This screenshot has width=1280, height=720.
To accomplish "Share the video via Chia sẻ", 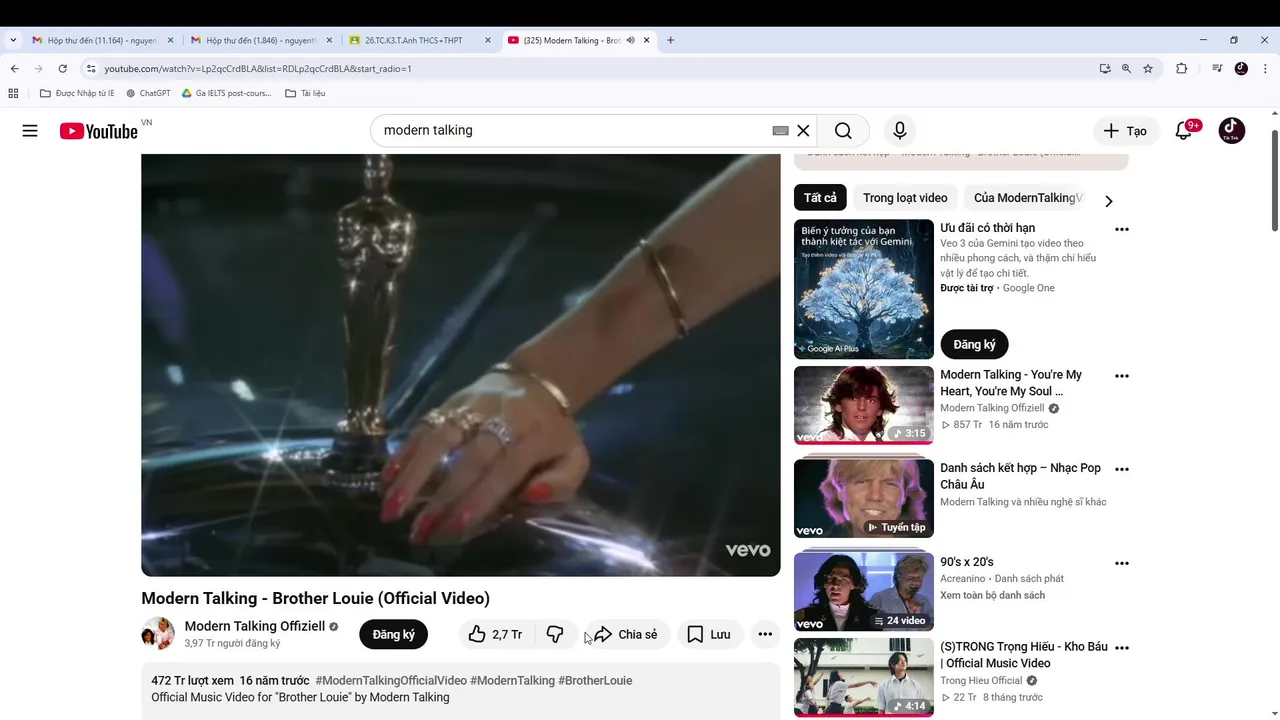I will click(626, 634).
